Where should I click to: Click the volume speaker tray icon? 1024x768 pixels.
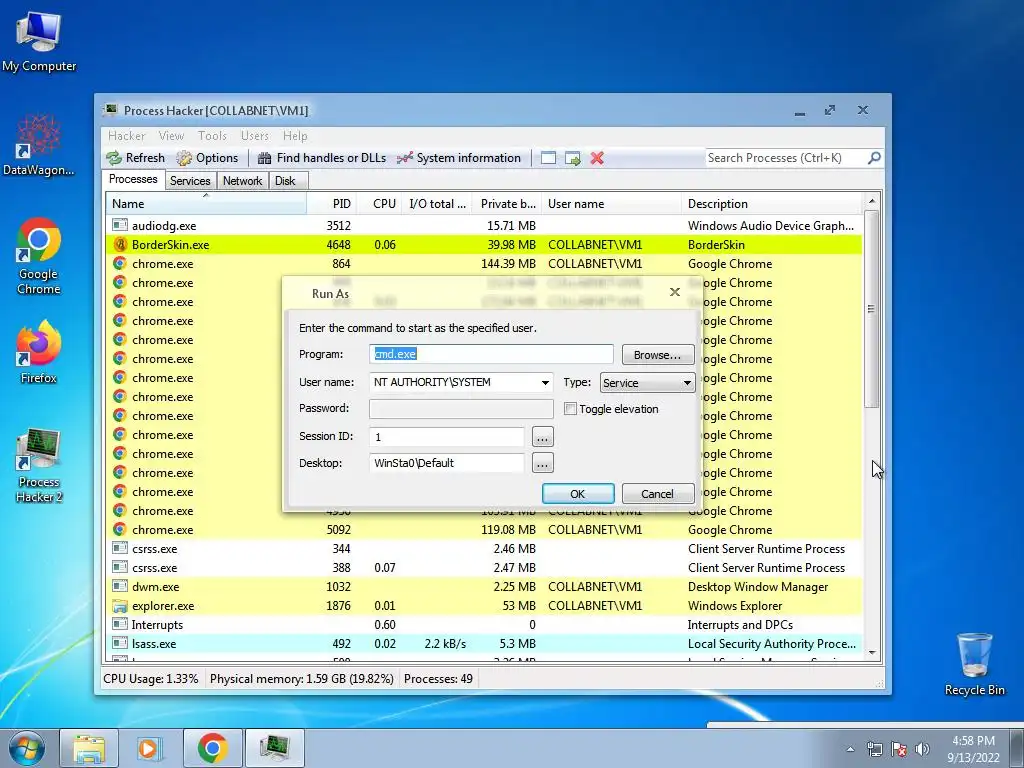pyautogui.click(x=923, y=749)
